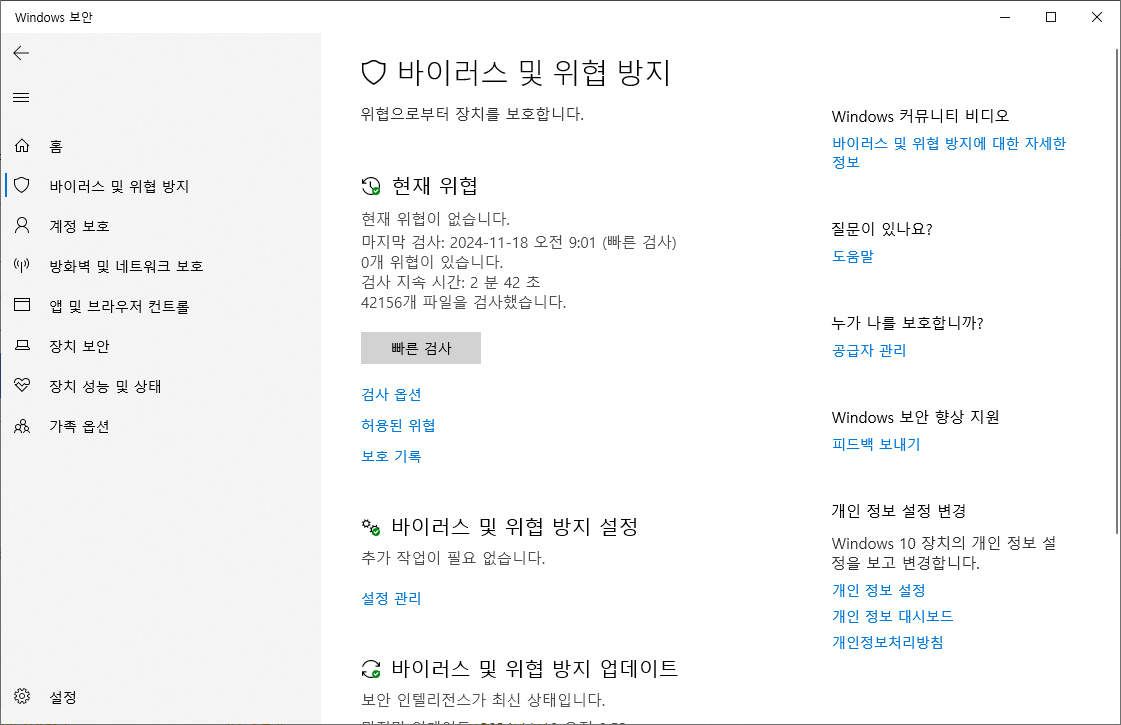The height and width of the screenshot is (725, 1121).
Task: Click the Windows 커뮤니티 비디오 heading
Action: coord(920,116)
